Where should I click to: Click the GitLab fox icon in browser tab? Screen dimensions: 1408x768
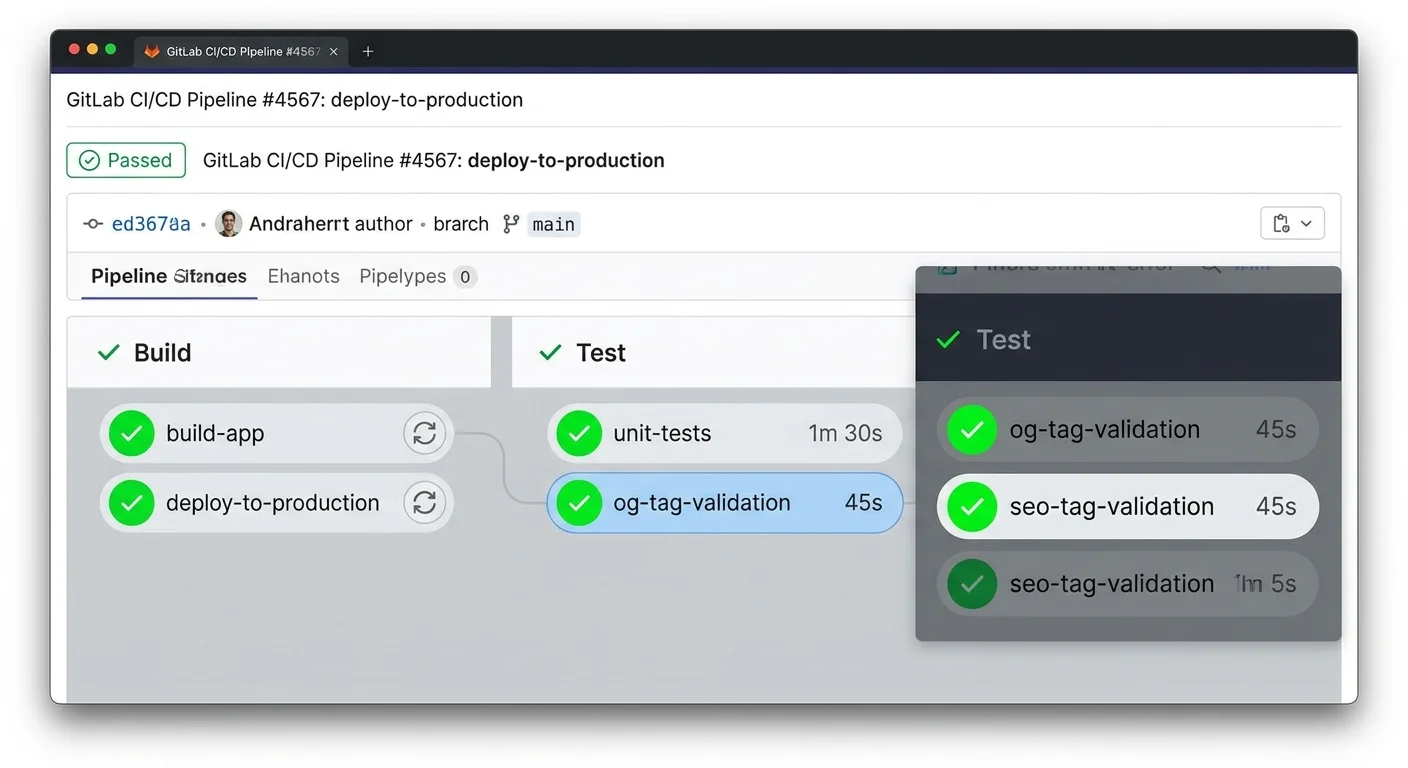152,51
